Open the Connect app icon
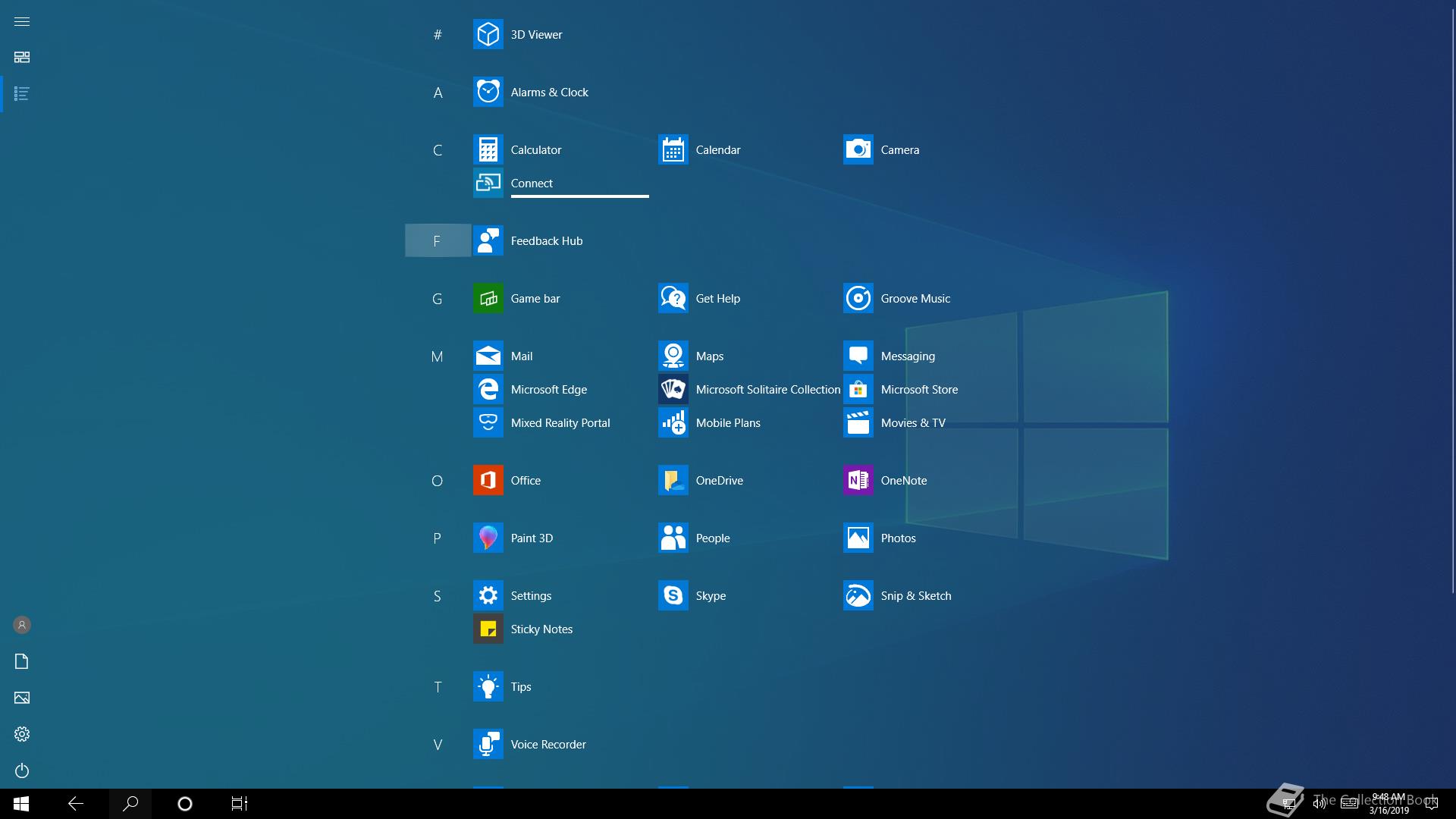The image size is (1456, 819). [488, 183]
